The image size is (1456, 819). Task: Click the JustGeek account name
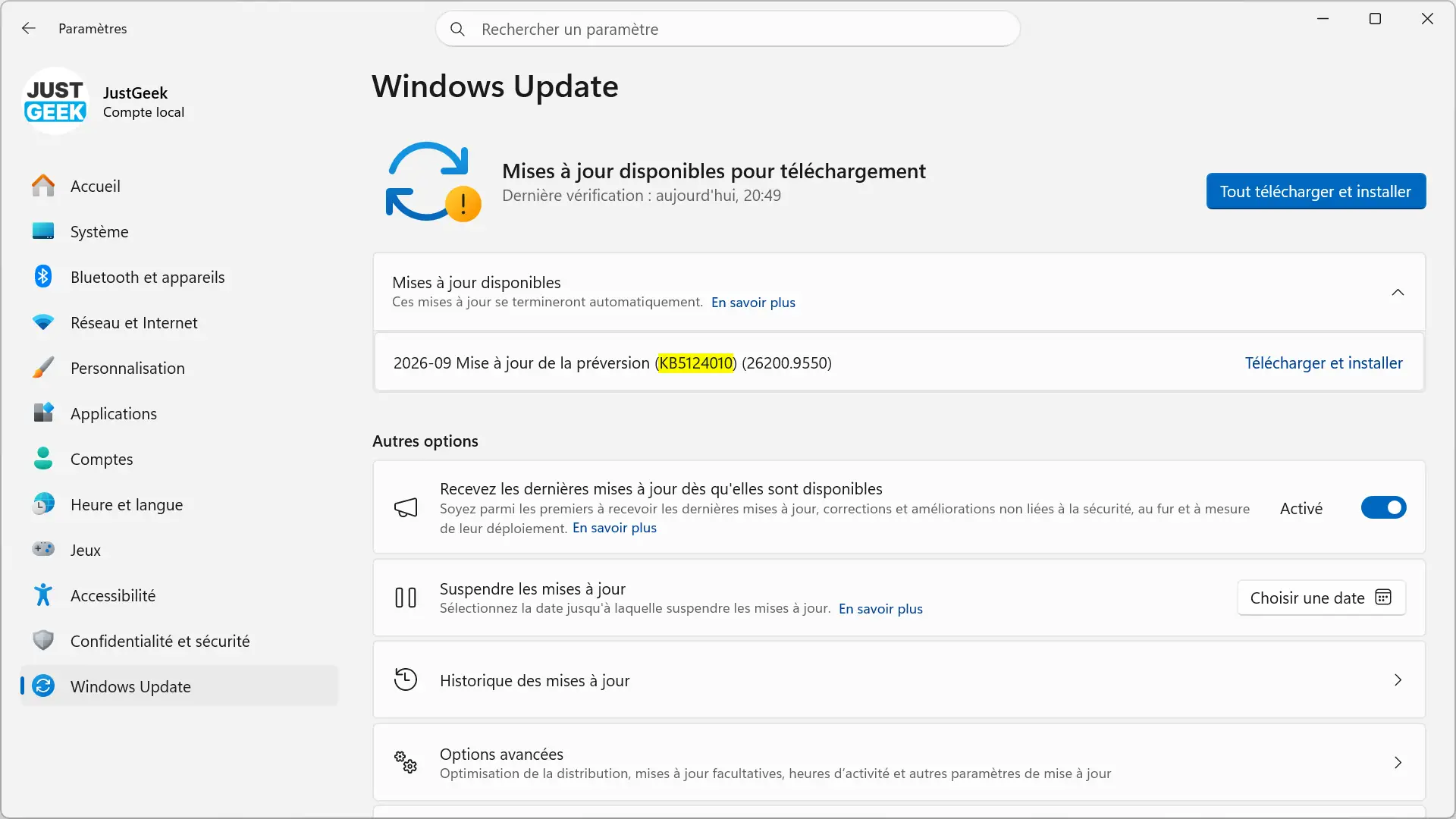(x=135, y=93)
